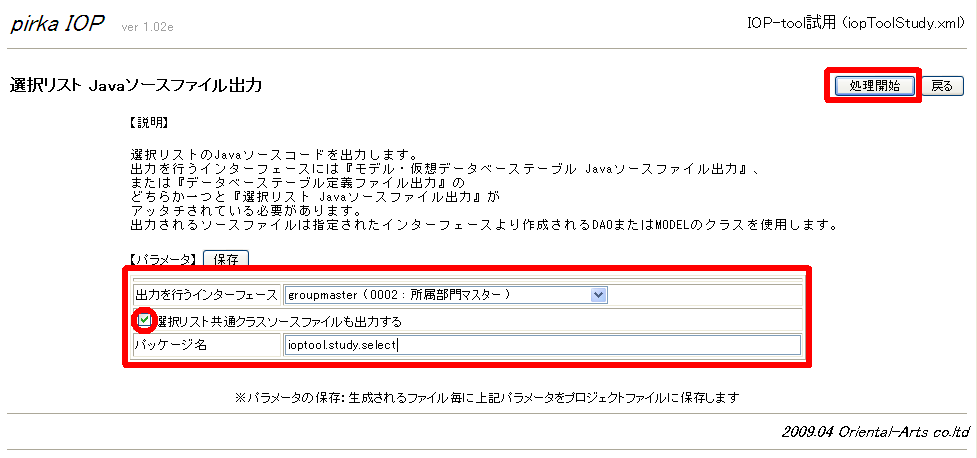Screen dimensions: 977x458
Task: Click the ※パラメータの保存 note text
Action: (x=487, y=397)
